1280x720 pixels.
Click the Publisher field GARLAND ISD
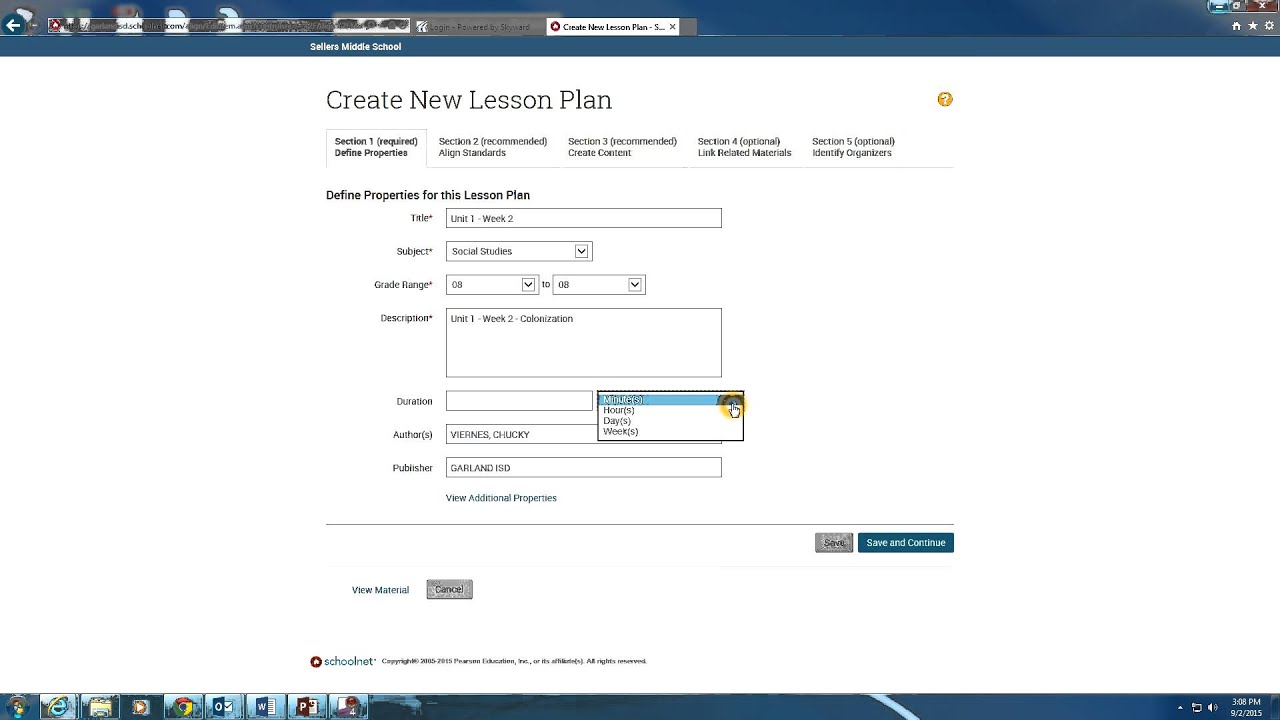[x=584, y=468]
